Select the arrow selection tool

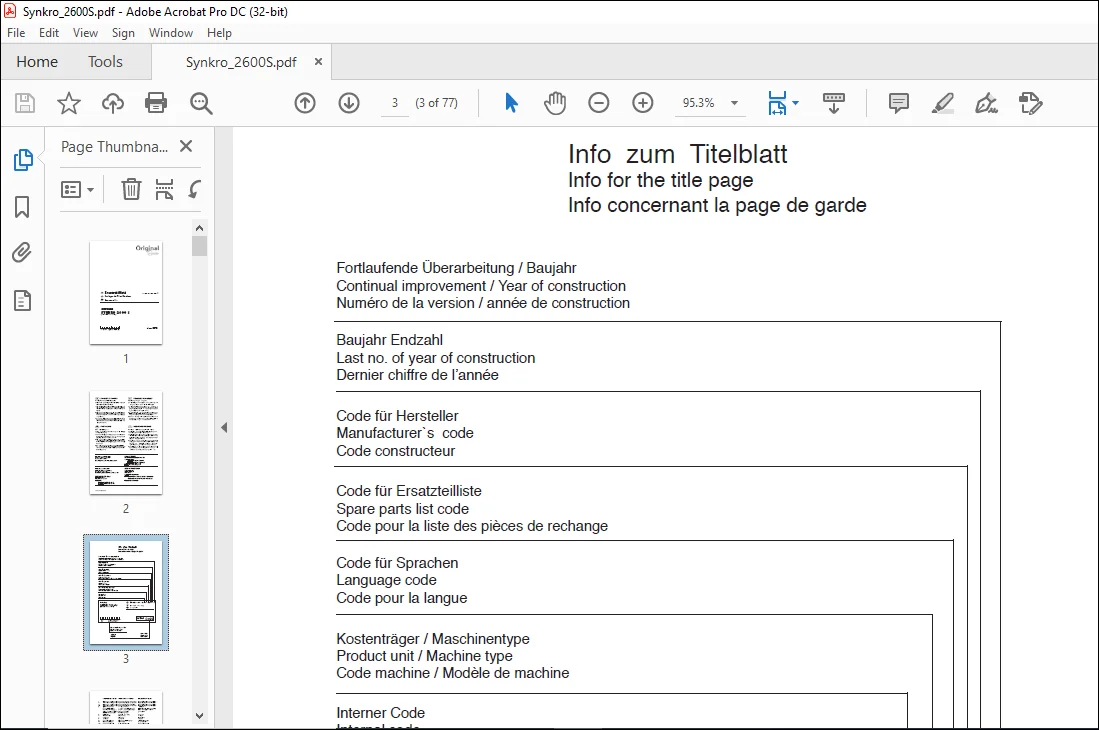click(x=511, y=103)
